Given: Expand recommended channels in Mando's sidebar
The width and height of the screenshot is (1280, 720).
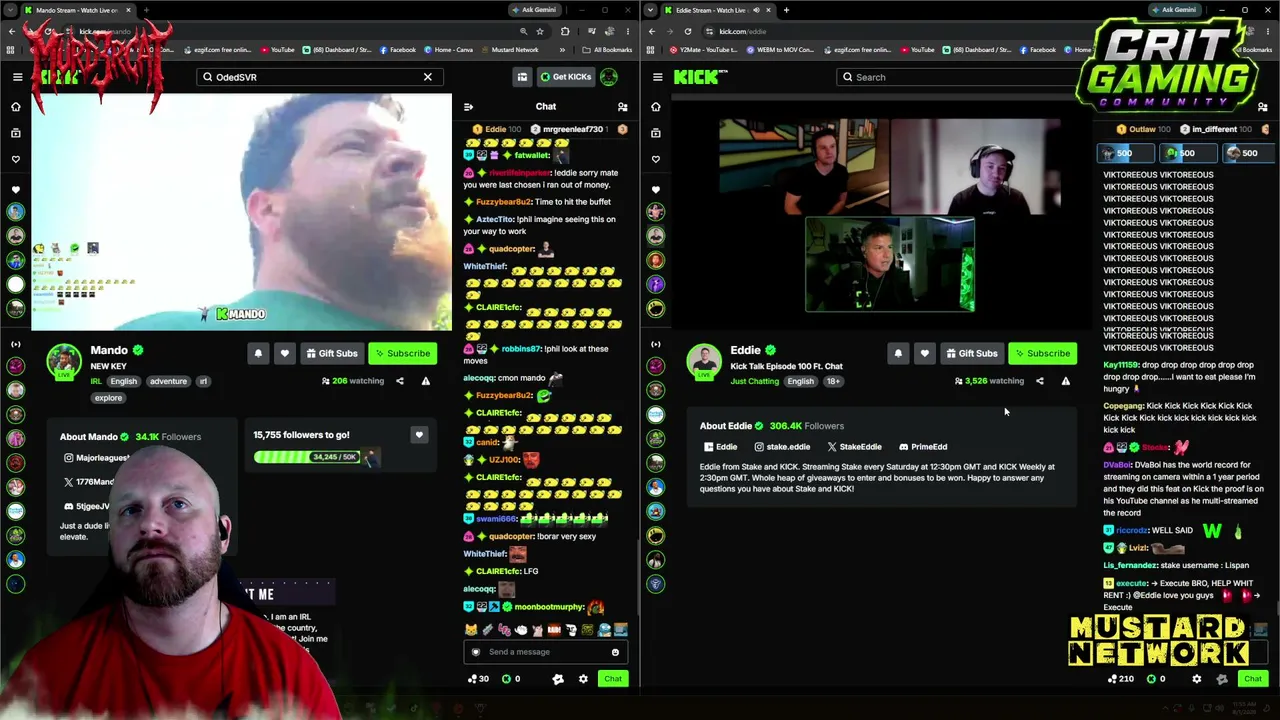Looking at the screenshot, I should (x=16, y=344).
